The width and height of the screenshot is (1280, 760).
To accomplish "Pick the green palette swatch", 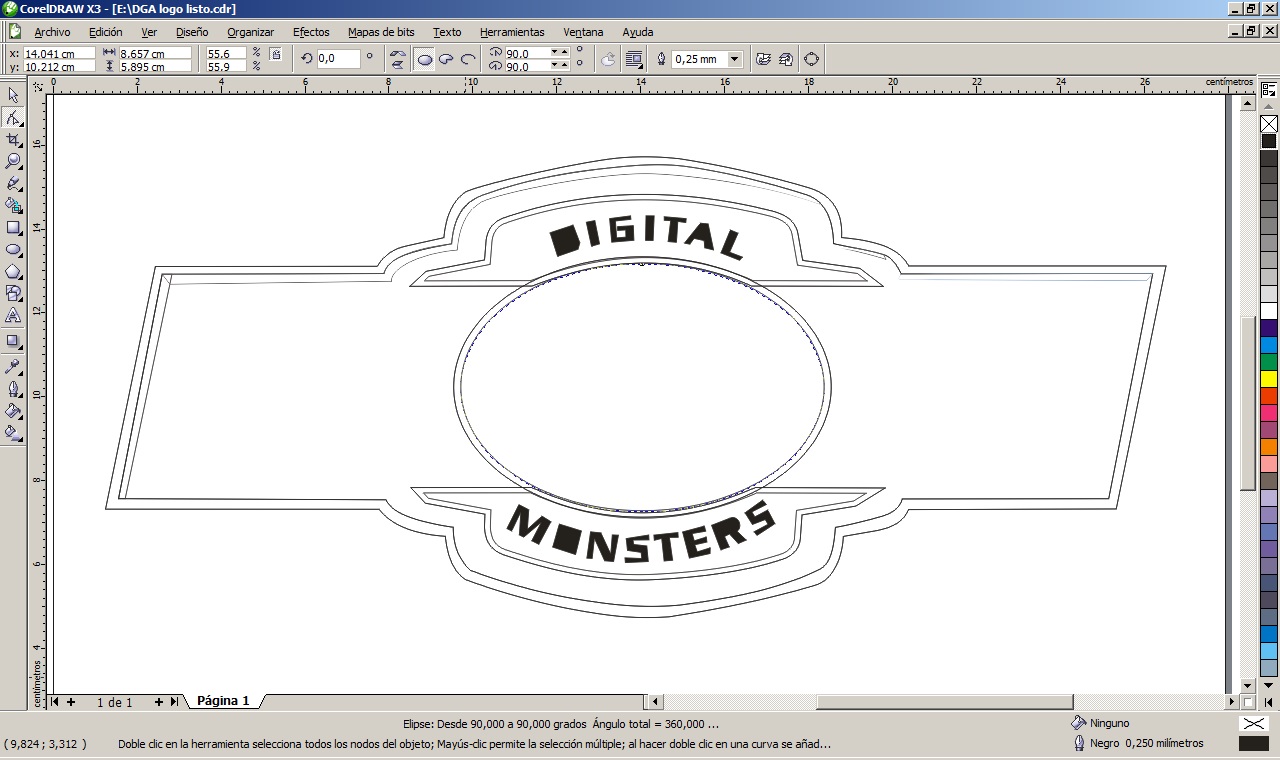I will (x=1269, y=362).
